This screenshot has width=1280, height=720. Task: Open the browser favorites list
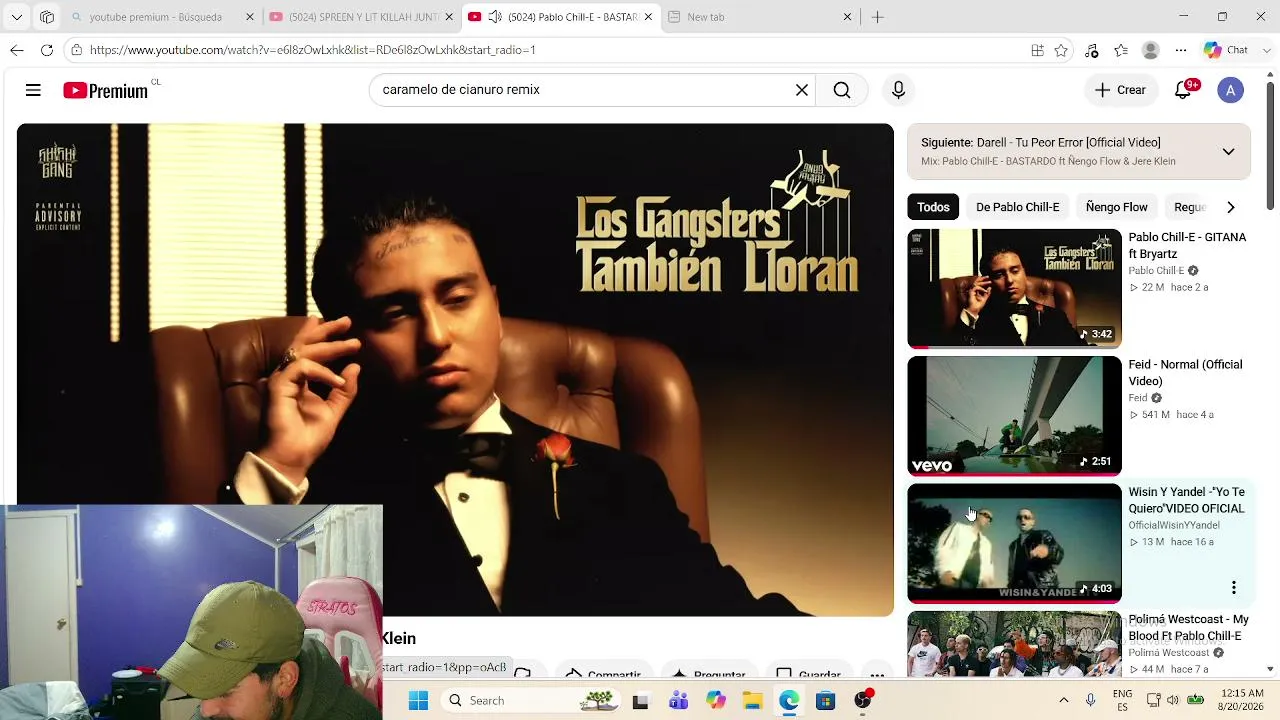pos(1121,50)
